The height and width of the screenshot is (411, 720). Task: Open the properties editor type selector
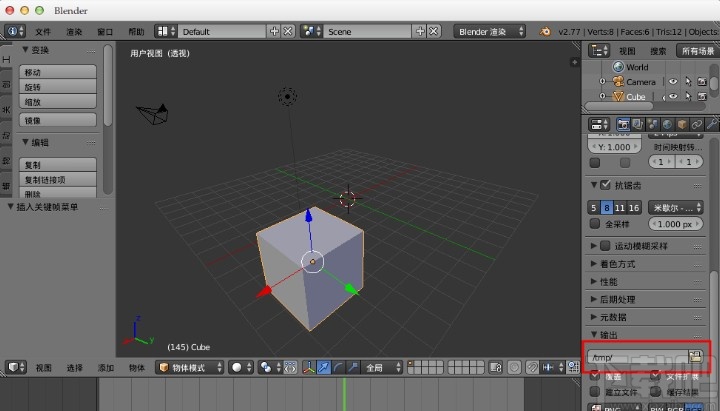(x=599, y=124)
